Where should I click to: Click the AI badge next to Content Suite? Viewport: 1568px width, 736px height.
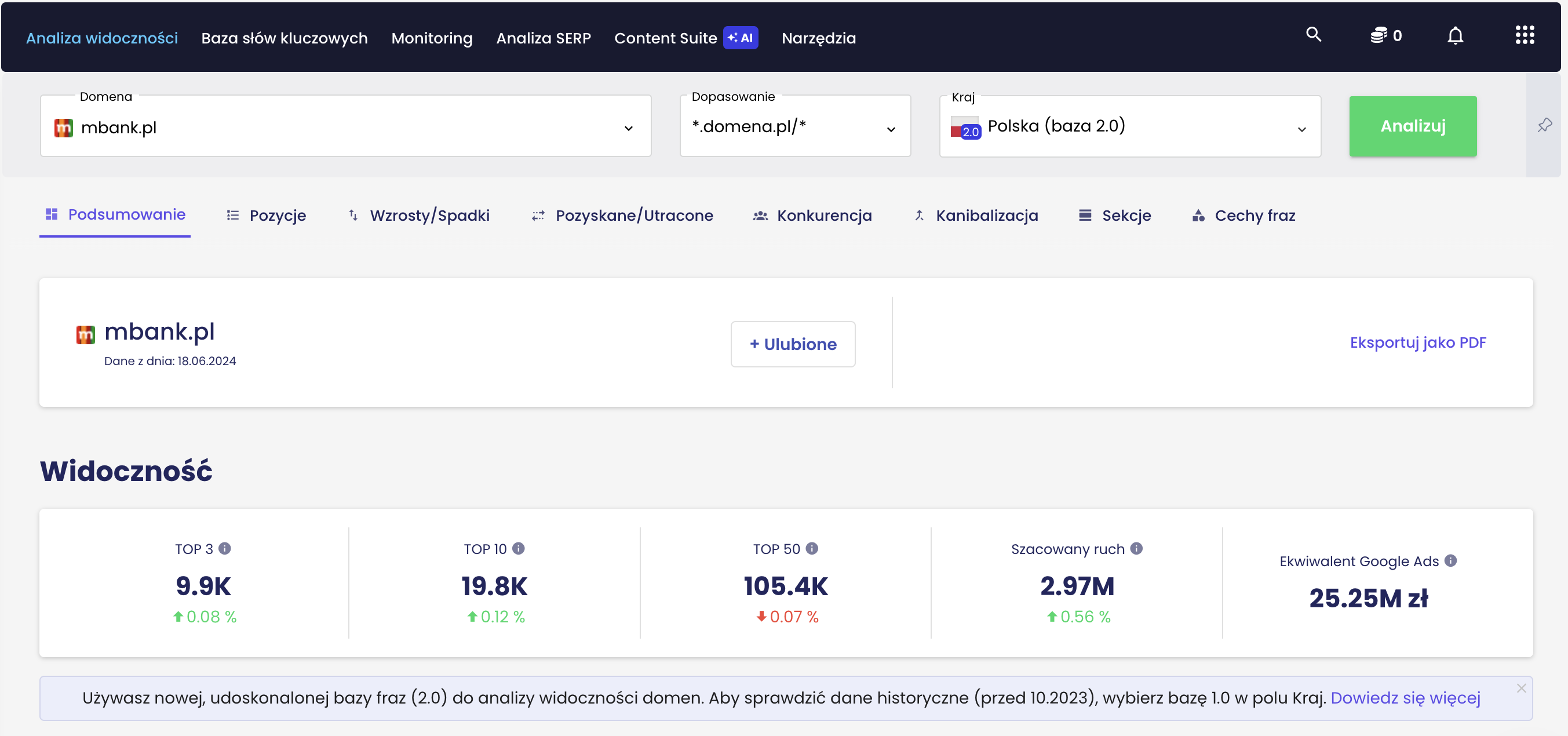(740, 38)
